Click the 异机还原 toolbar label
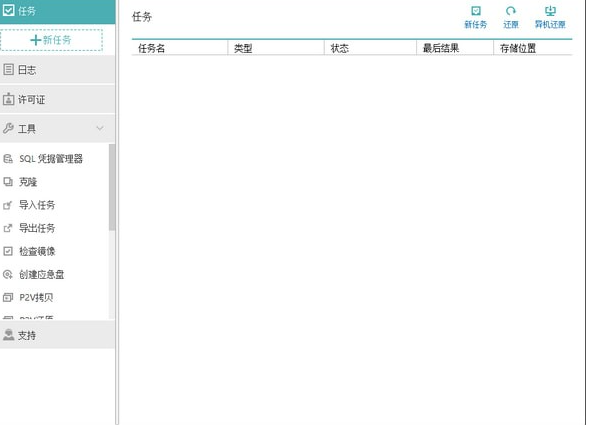Image resolution: width=589 pixels, height=425 pixels. 550,25
